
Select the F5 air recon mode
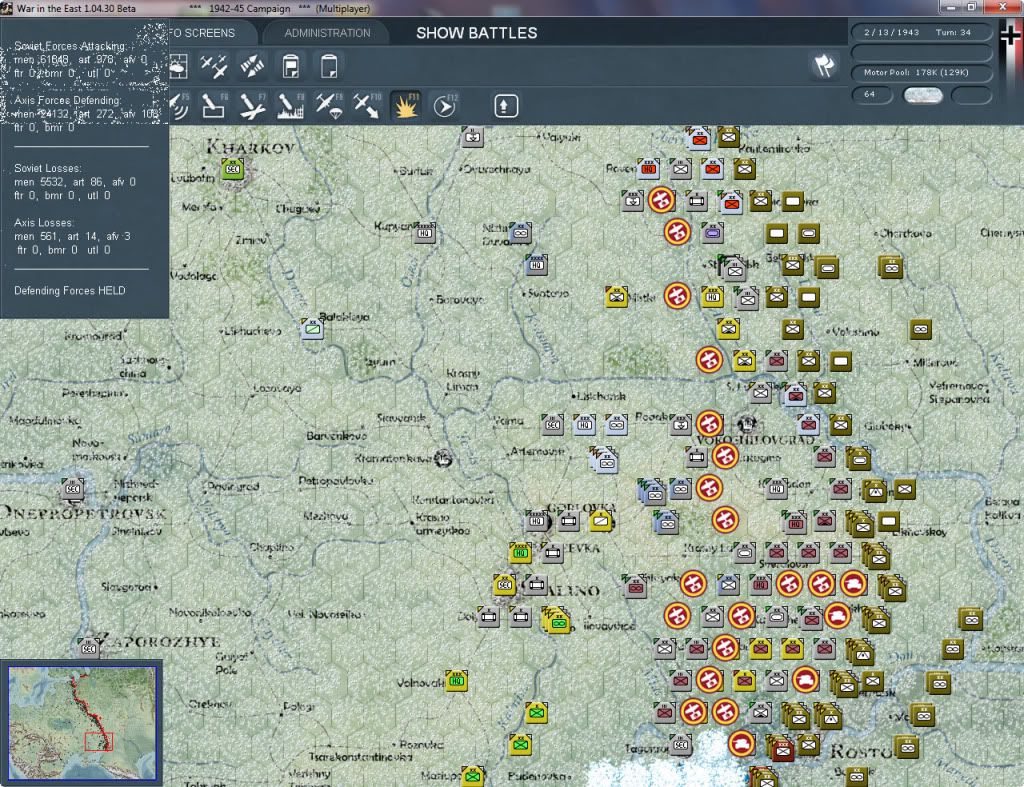tap(180, 106)
